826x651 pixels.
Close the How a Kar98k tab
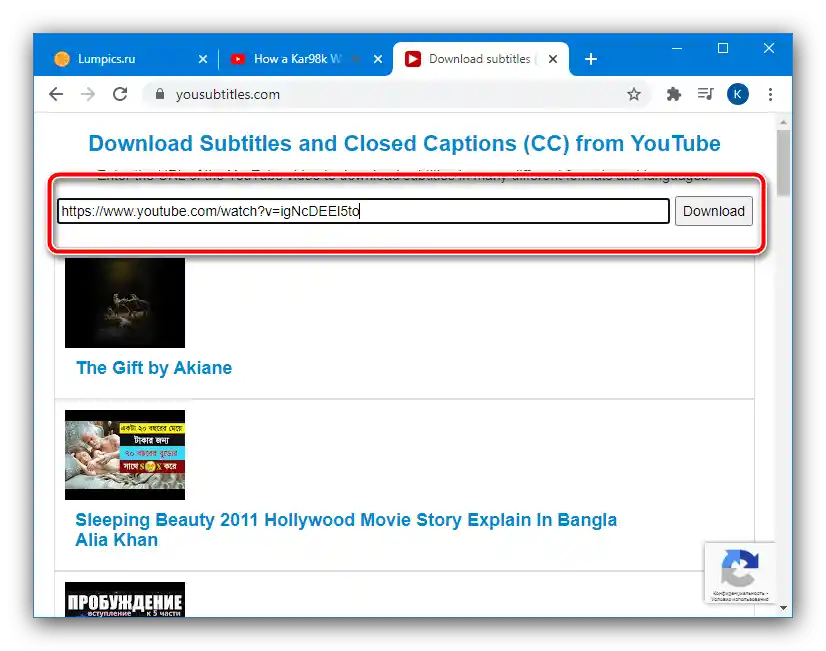click(378, 59)
